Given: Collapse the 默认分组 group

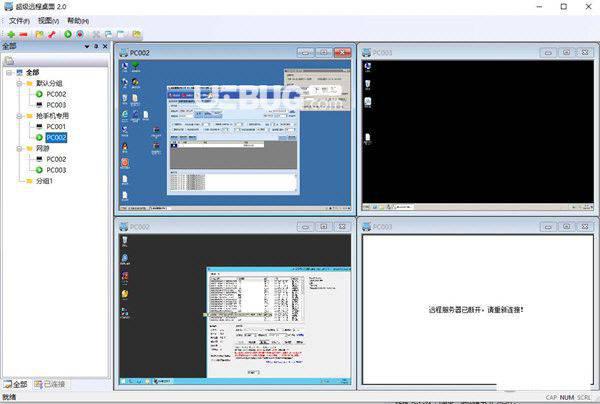Looking at the screenshot, I should click(19, 83).
